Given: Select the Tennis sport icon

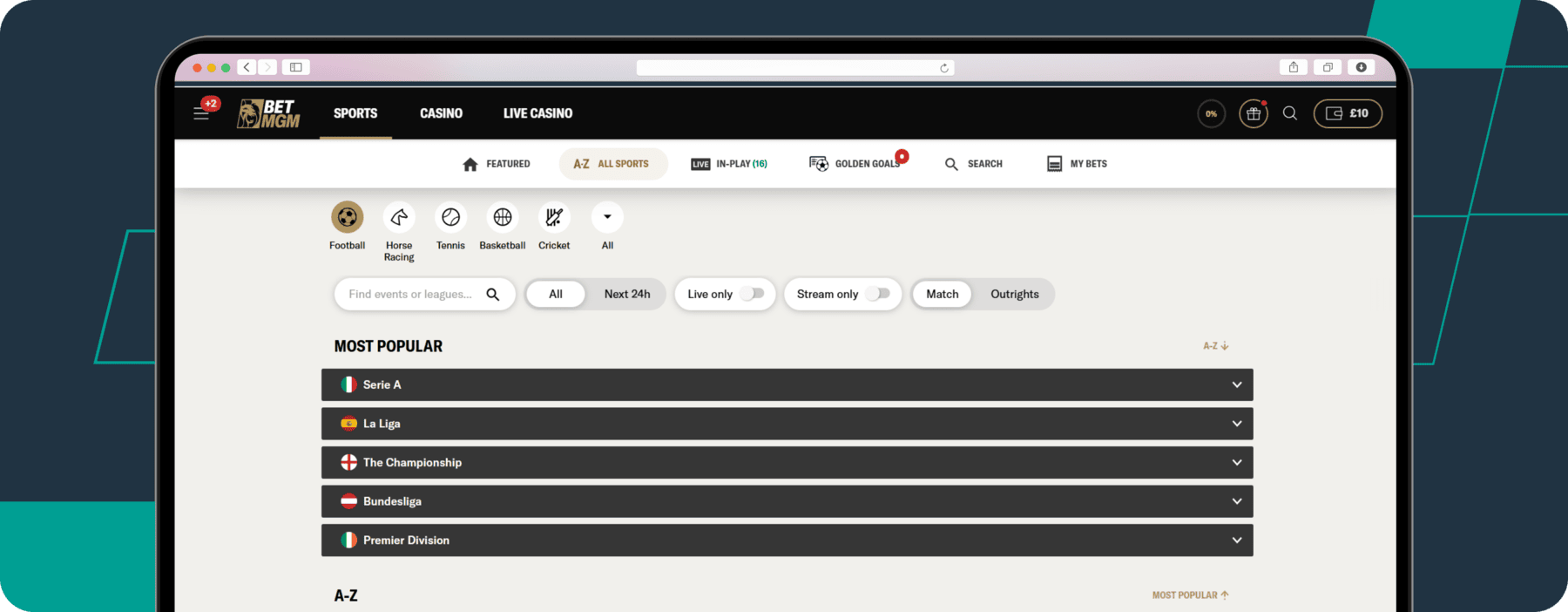Looking at the screenshot, I should [x=450, y=217].
